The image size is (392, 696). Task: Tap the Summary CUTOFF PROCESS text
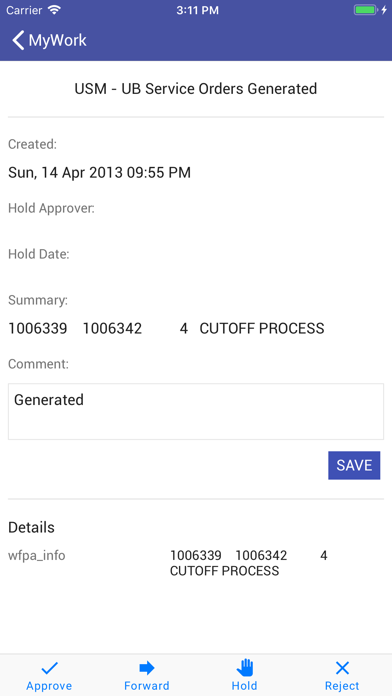coord(262,329)
